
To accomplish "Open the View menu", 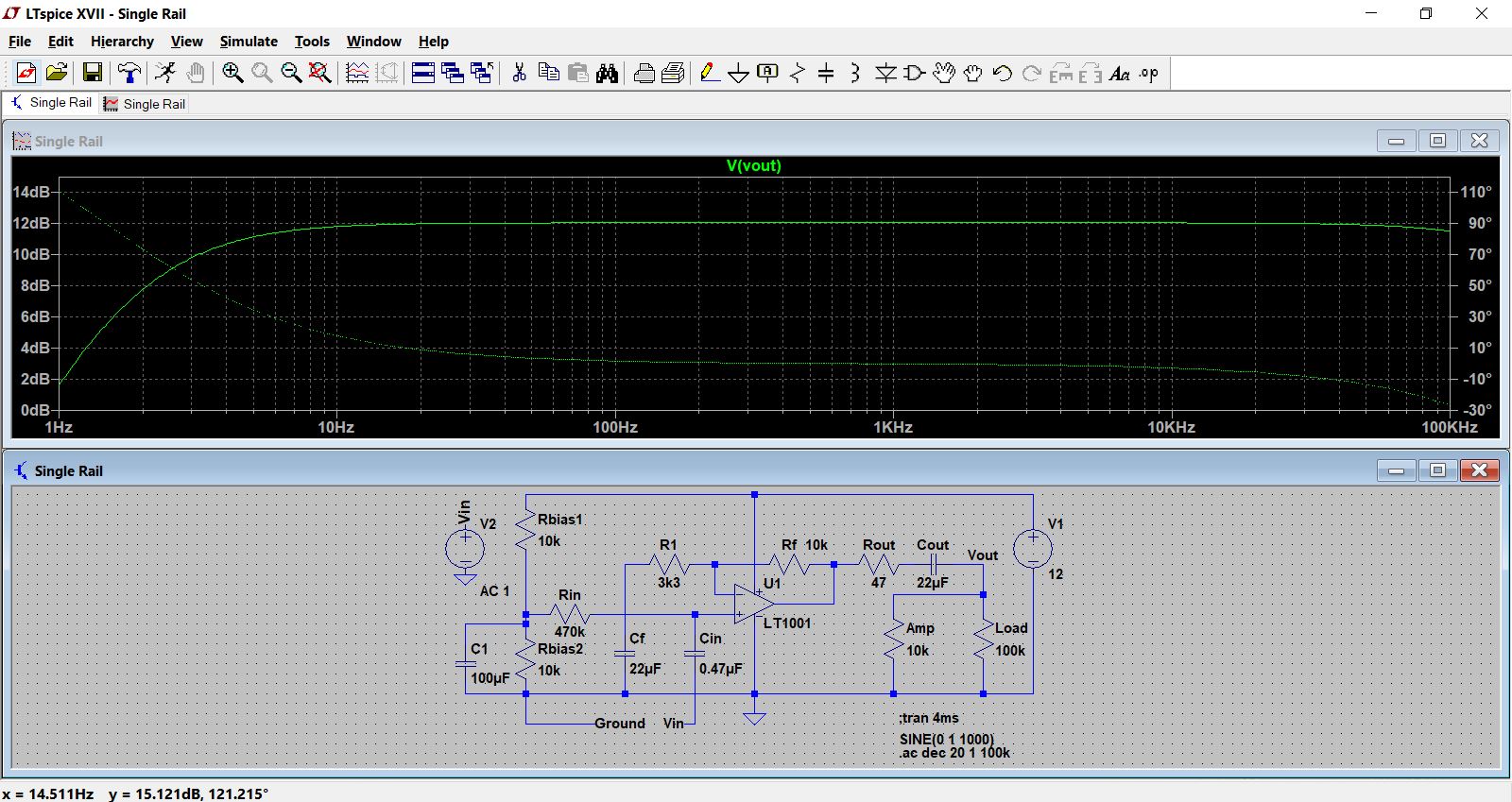I will point(187,42).
